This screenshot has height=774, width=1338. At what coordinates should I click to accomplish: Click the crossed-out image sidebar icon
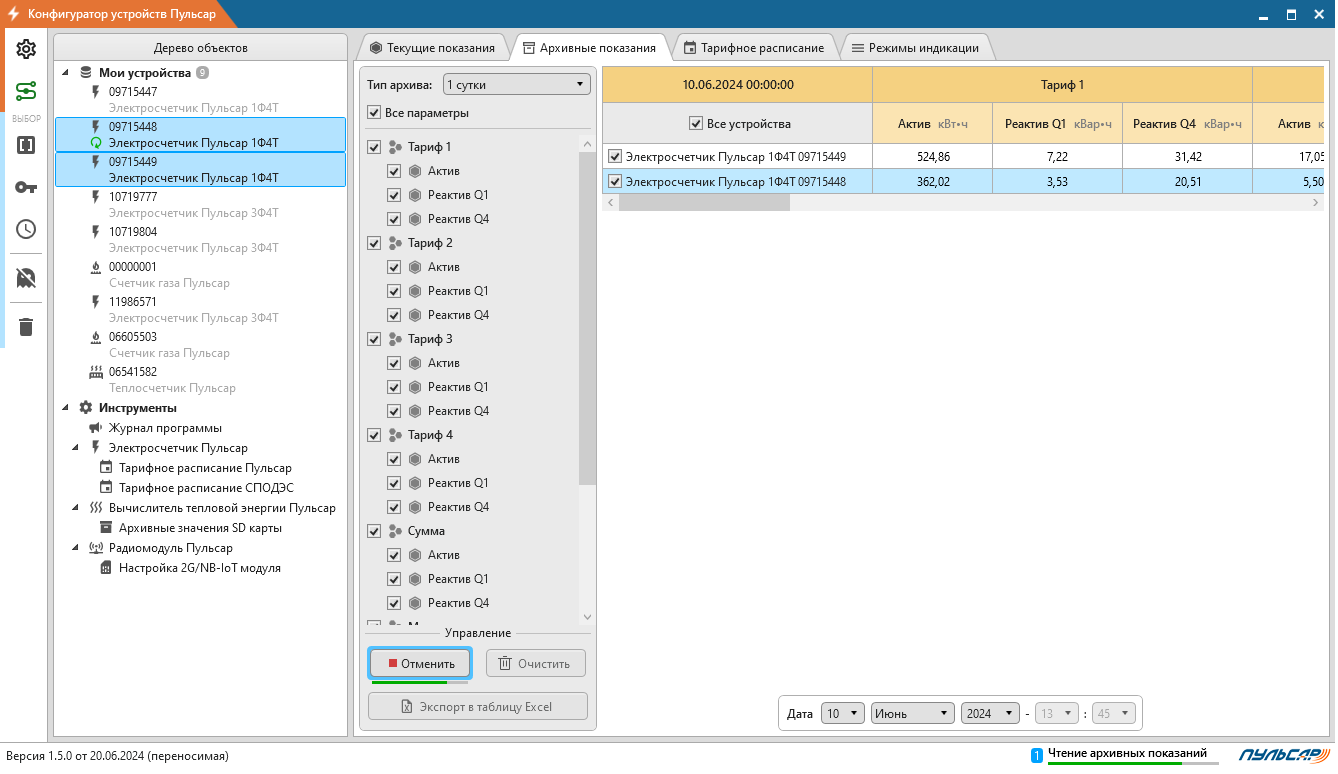tap(26, 278)
